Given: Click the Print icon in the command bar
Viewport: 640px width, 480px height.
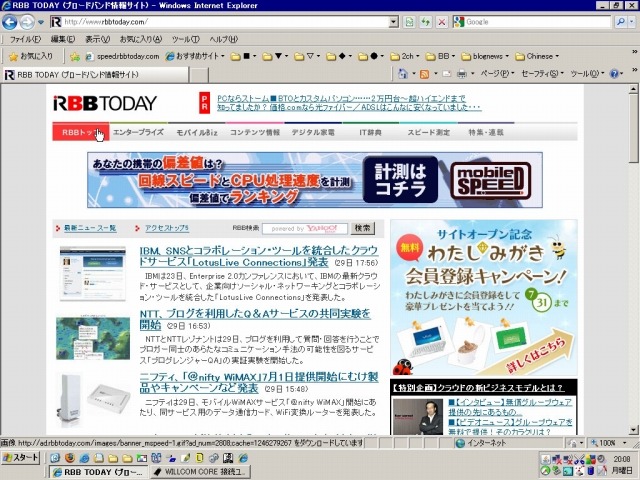Looking at the screenshot, I should point(462,74).
